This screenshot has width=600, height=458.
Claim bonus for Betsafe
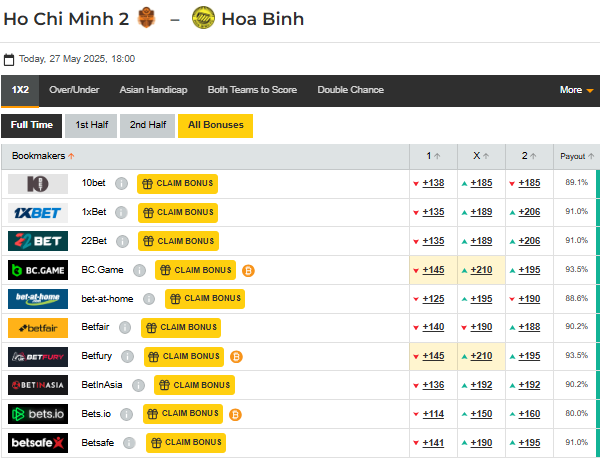[x=186, y=442]
